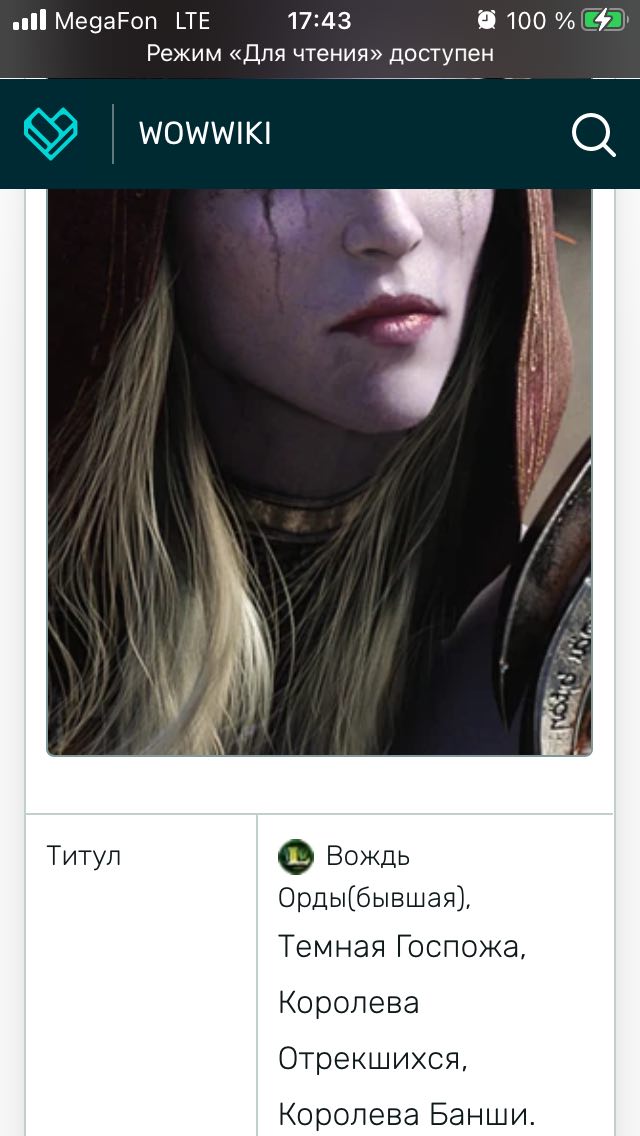Open the WOWWIKI home title
Viewport: 640px width, 1136px height.
(205, 134)
